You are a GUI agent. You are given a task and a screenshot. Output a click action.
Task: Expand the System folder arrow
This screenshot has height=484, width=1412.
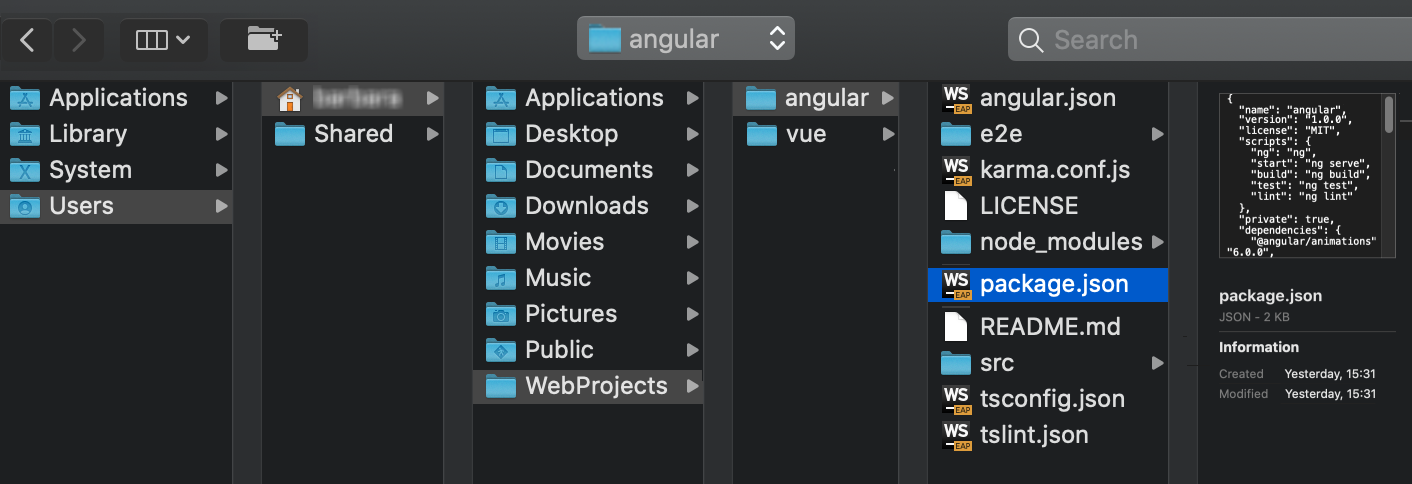(x=221, y=170)
